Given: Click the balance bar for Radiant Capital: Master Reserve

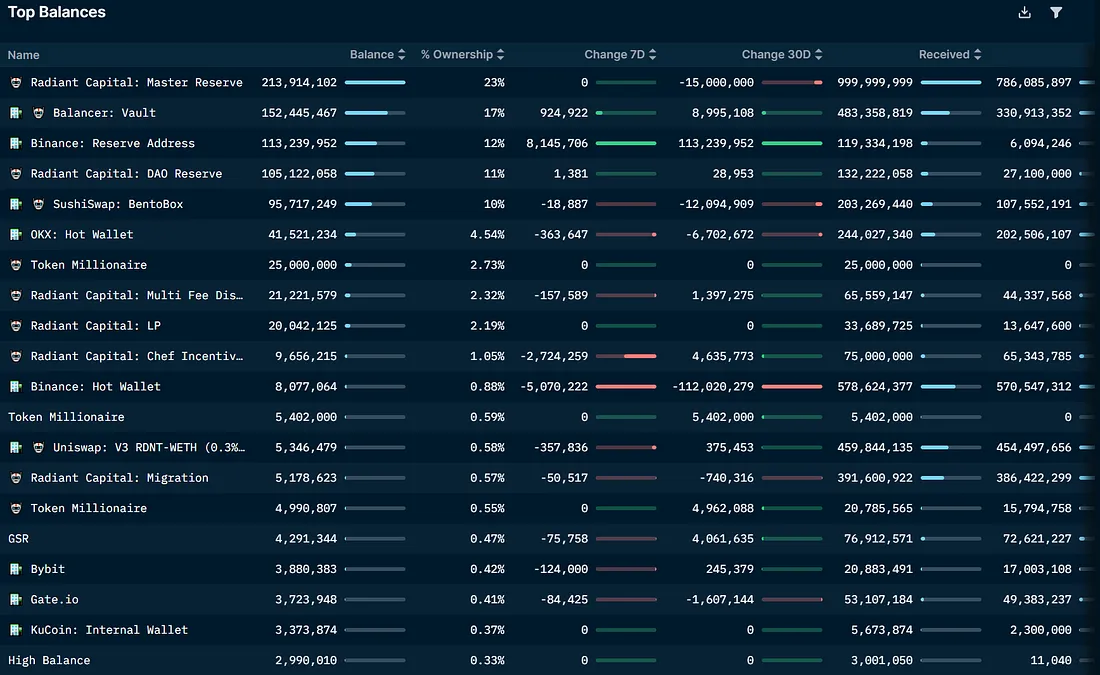Looking at the screenshot, I should pyautogui.click(x=375, y=83).
